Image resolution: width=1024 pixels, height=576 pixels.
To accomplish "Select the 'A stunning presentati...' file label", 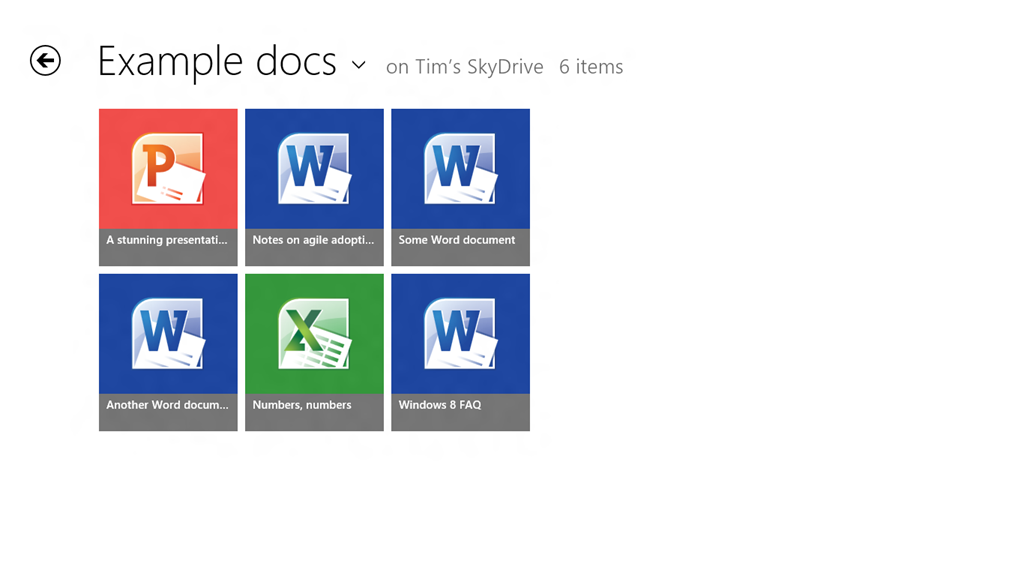I will pos(167,240).
